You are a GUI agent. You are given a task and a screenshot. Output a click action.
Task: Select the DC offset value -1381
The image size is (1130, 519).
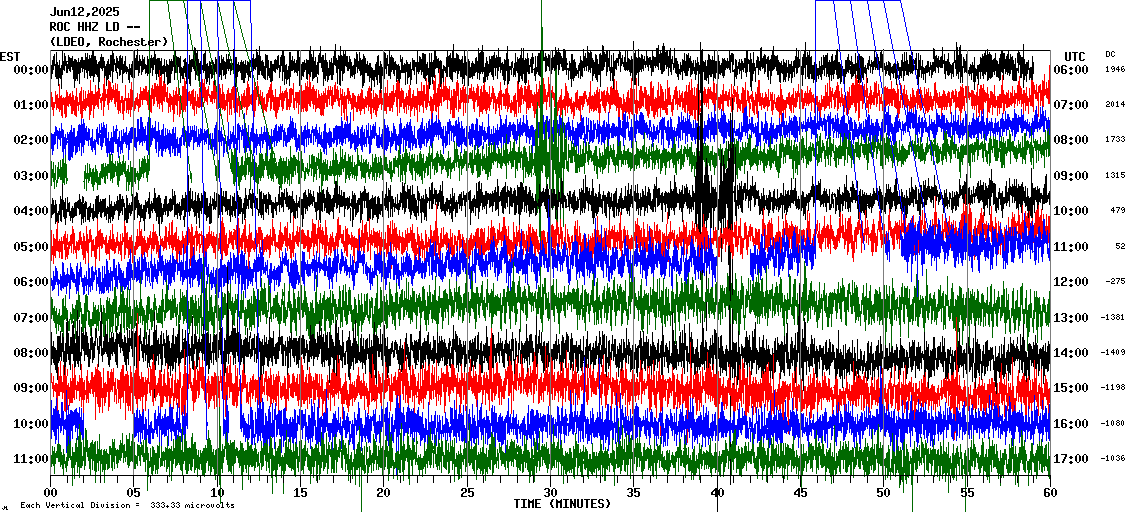coord(1113,317)
